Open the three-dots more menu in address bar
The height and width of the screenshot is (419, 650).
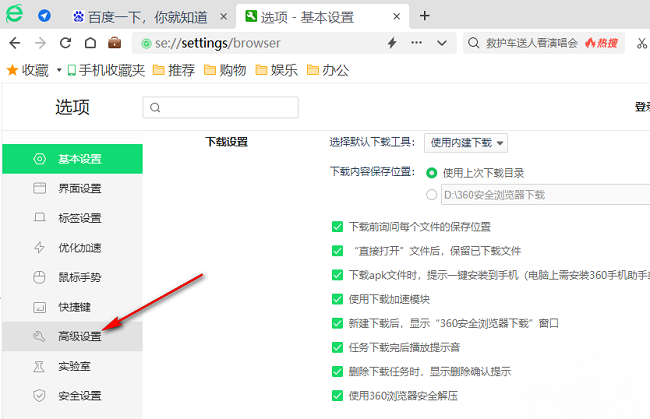click(416, 43)
